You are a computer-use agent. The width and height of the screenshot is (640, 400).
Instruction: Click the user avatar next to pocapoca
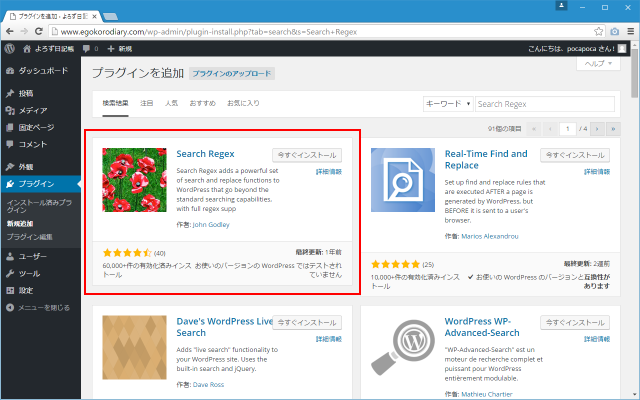[x=622, y=49]
